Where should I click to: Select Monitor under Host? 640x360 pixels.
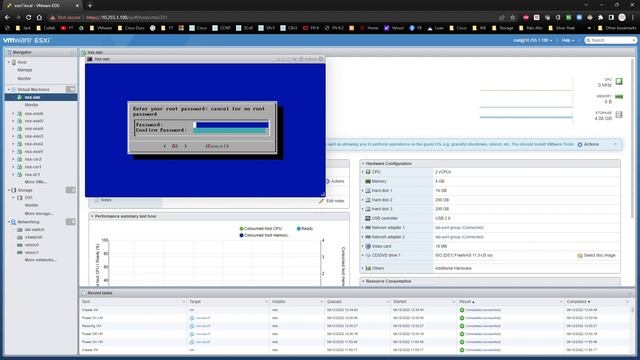click(24, 78)
